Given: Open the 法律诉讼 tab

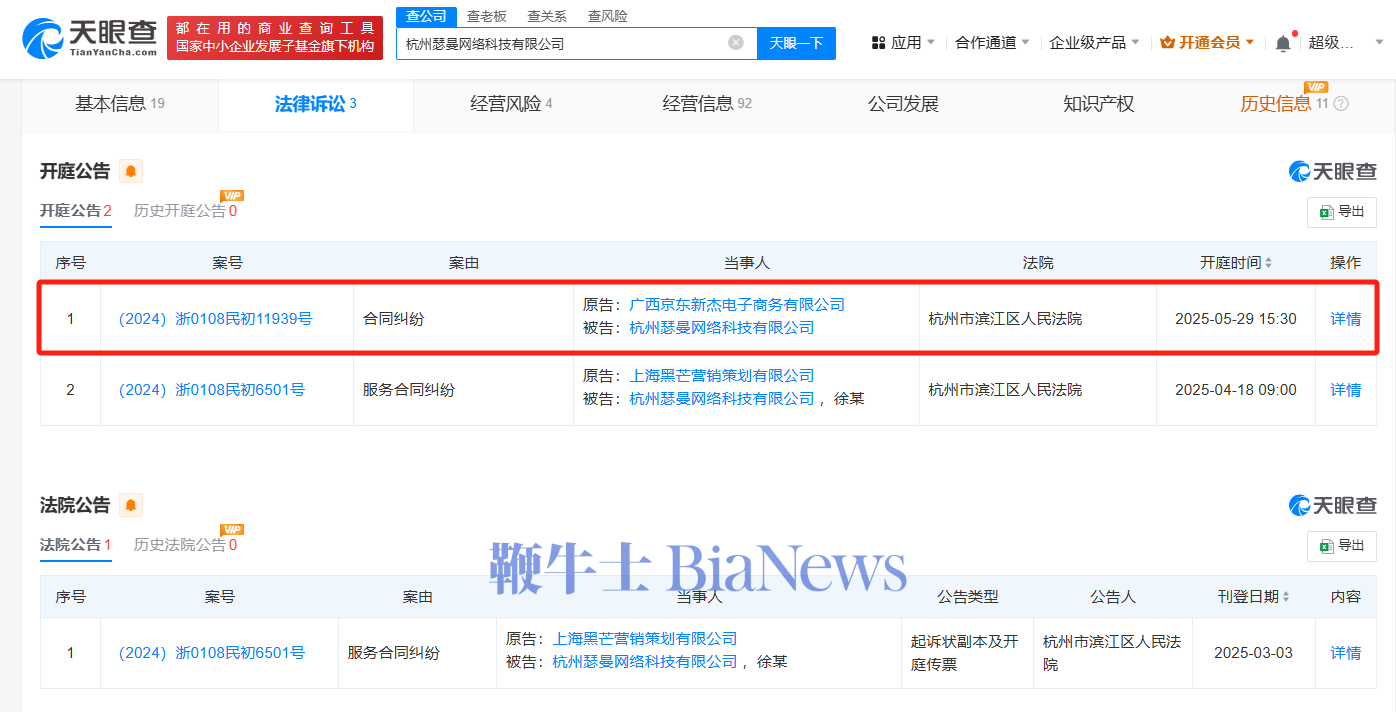Looking at the screenshot, I should click(x=316, y=104).
